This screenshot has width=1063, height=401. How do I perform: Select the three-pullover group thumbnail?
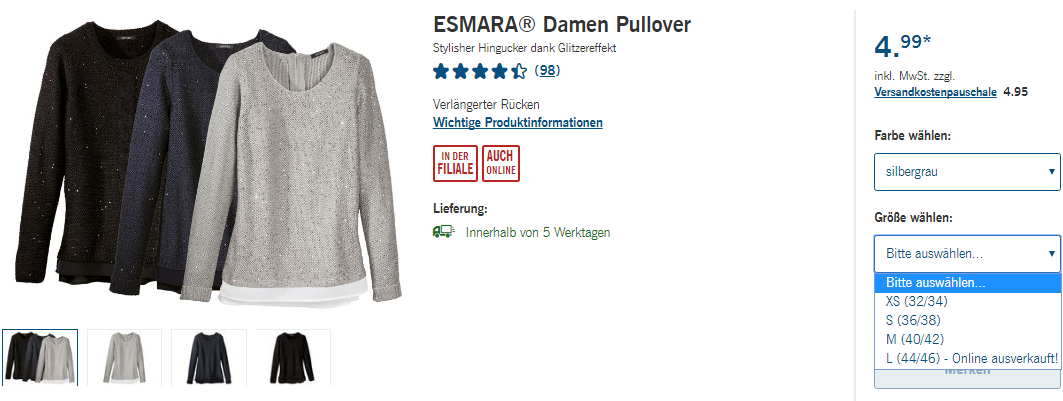pyautogui.click(x=40, y=357)
